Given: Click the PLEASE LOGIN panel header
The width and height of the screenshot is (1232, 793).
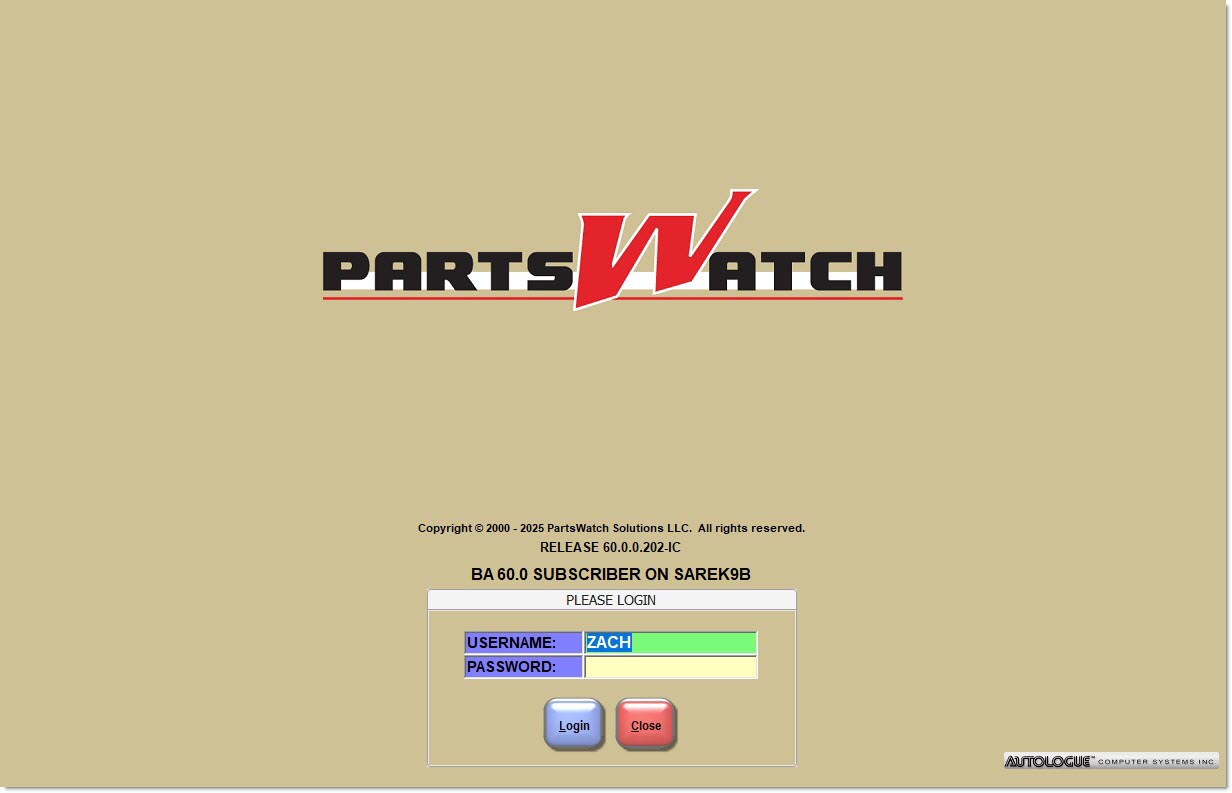Looking at the screenshot, I should pos(611,600).
